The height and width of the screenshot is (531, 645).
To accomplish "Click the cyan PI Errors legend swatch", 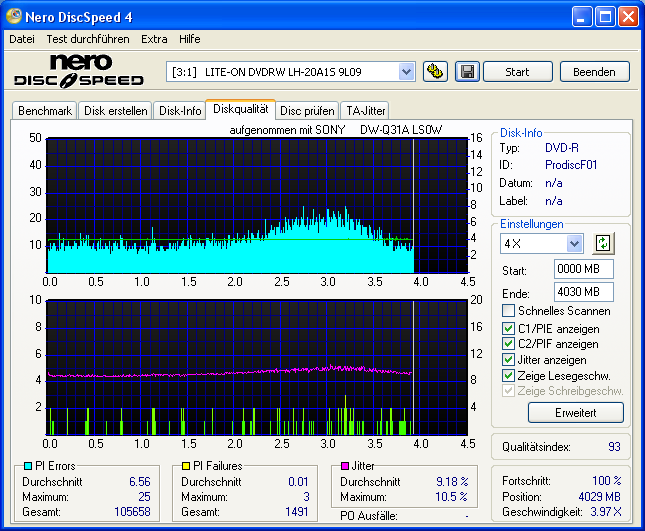I will (x=28, y=466).
